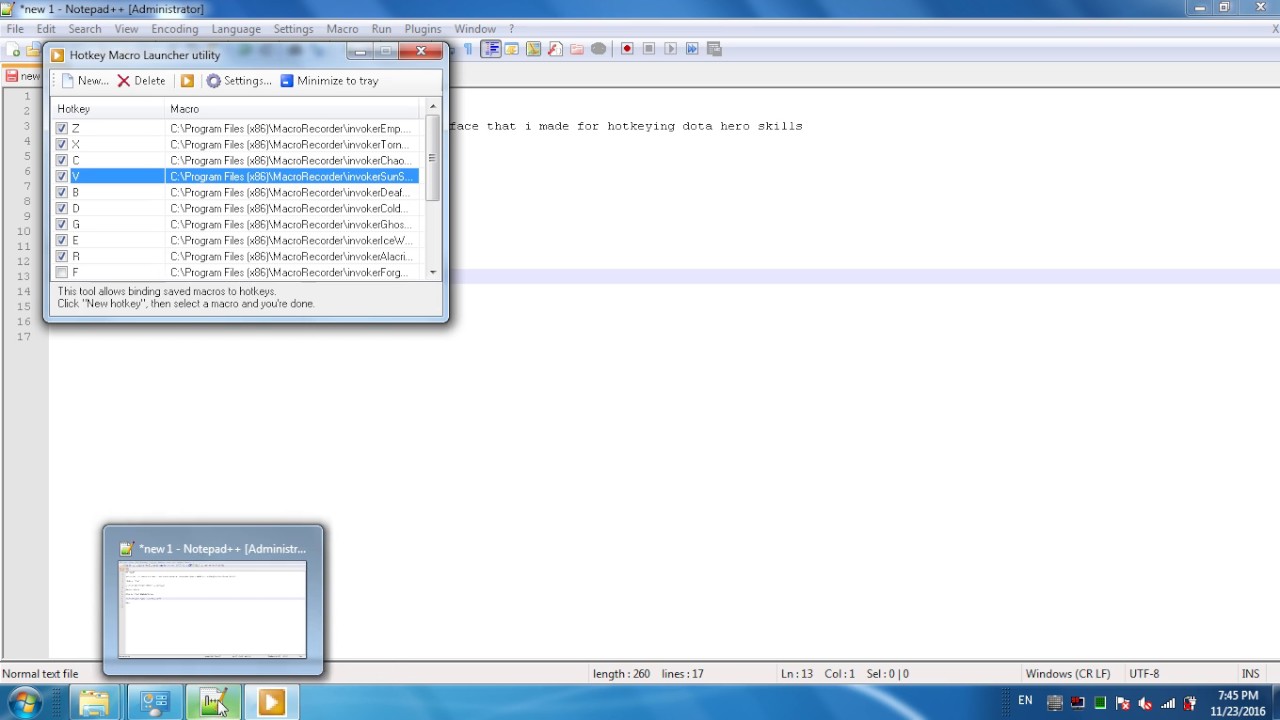Uncheck the X hotkey checkbox
Viewport: 1280px width, 720px height.
62,145
